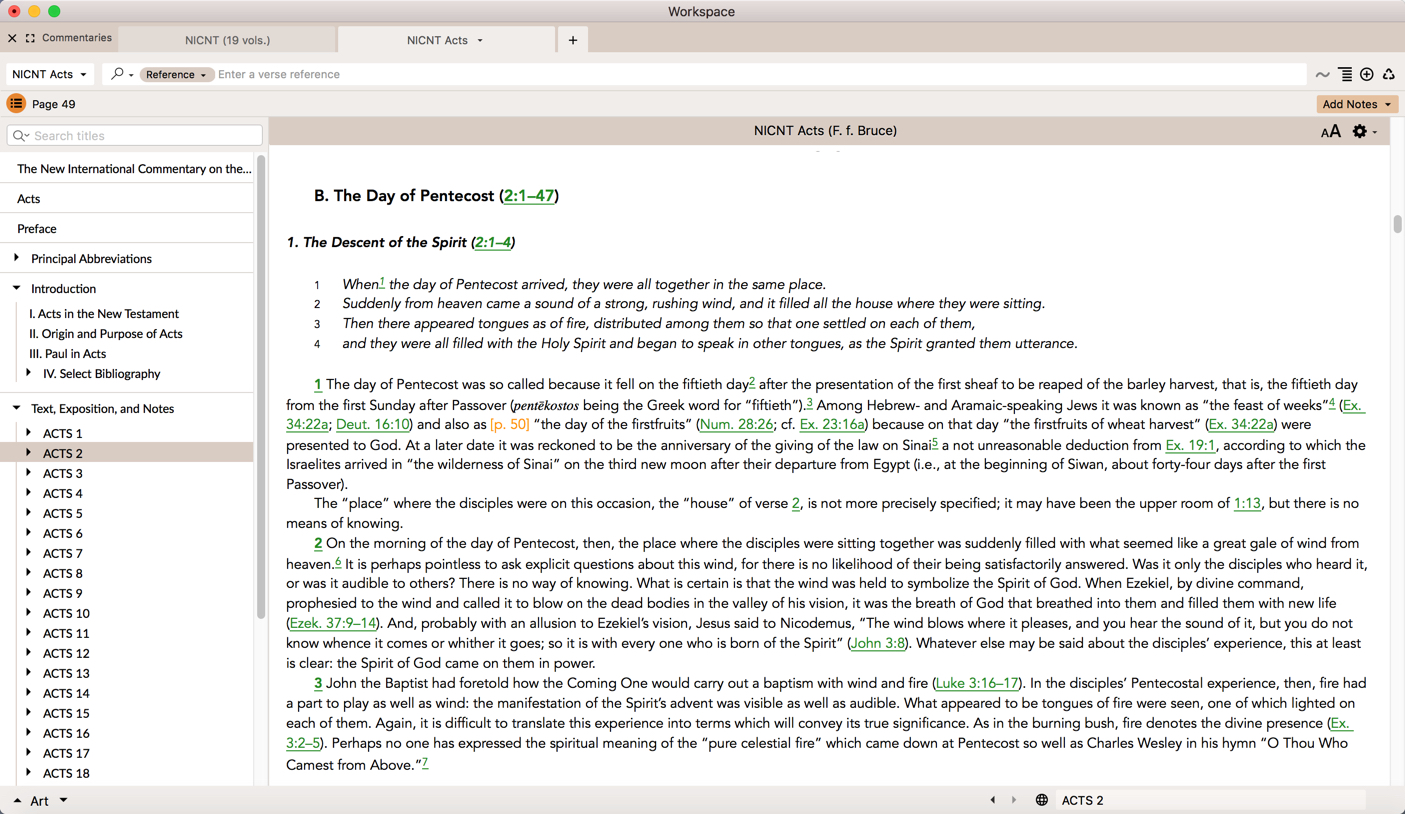Screen dimensions: 1405x814
Task: Select the NICNT Acts tab
Action: [x=437, y=40]
